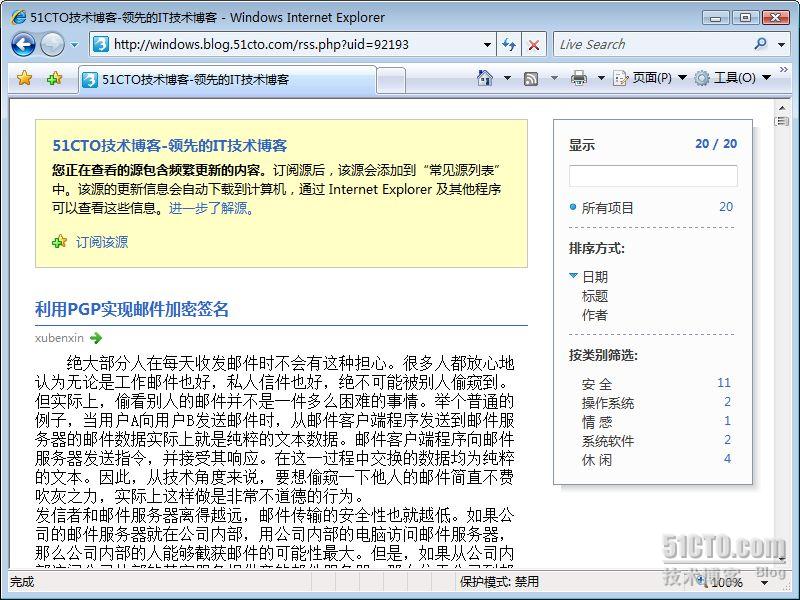Select 所有项目 in the sidebar
This screenshot has width=800, height=600.
[x=608, y=208]
